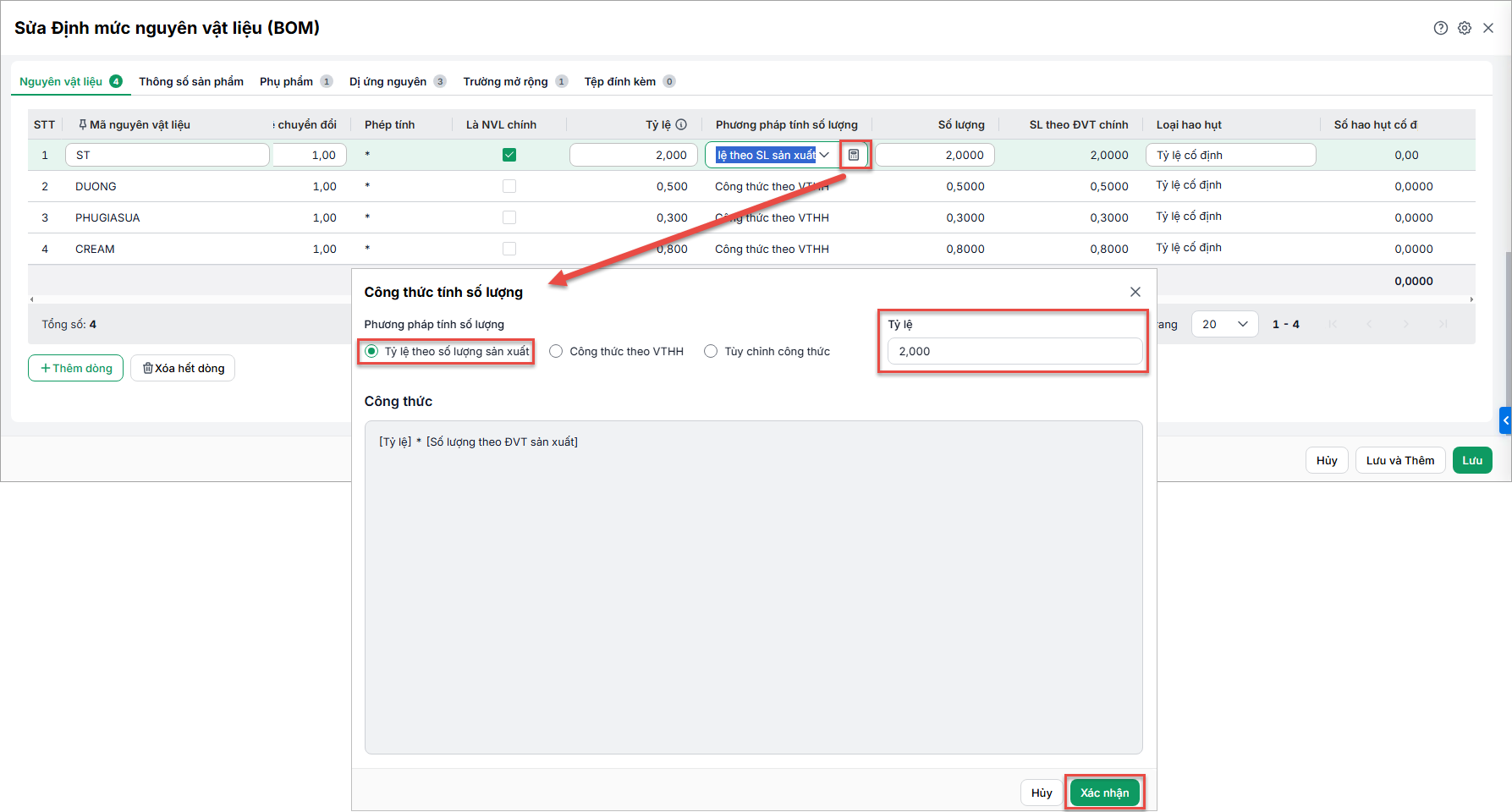Click Xác nhận in the formula dialog
The height and width of the screenshot is (812, 1512).
1104,793
